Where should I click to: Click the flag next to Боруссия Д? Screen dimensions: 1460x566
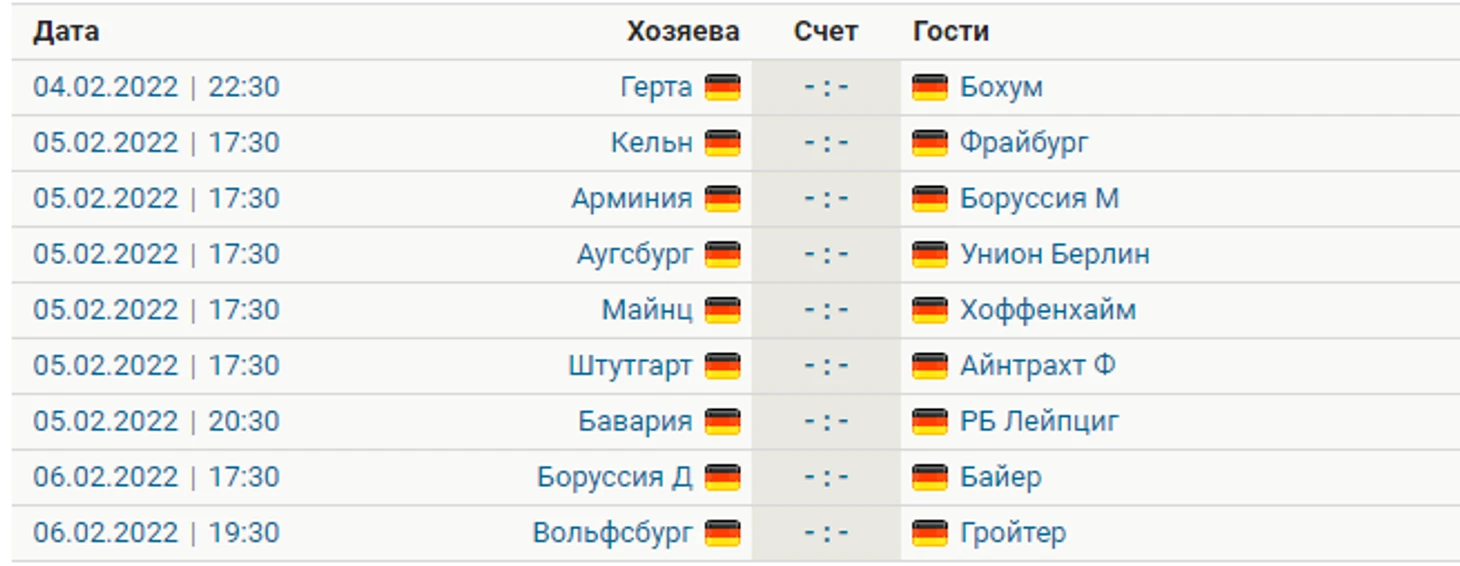722,478
